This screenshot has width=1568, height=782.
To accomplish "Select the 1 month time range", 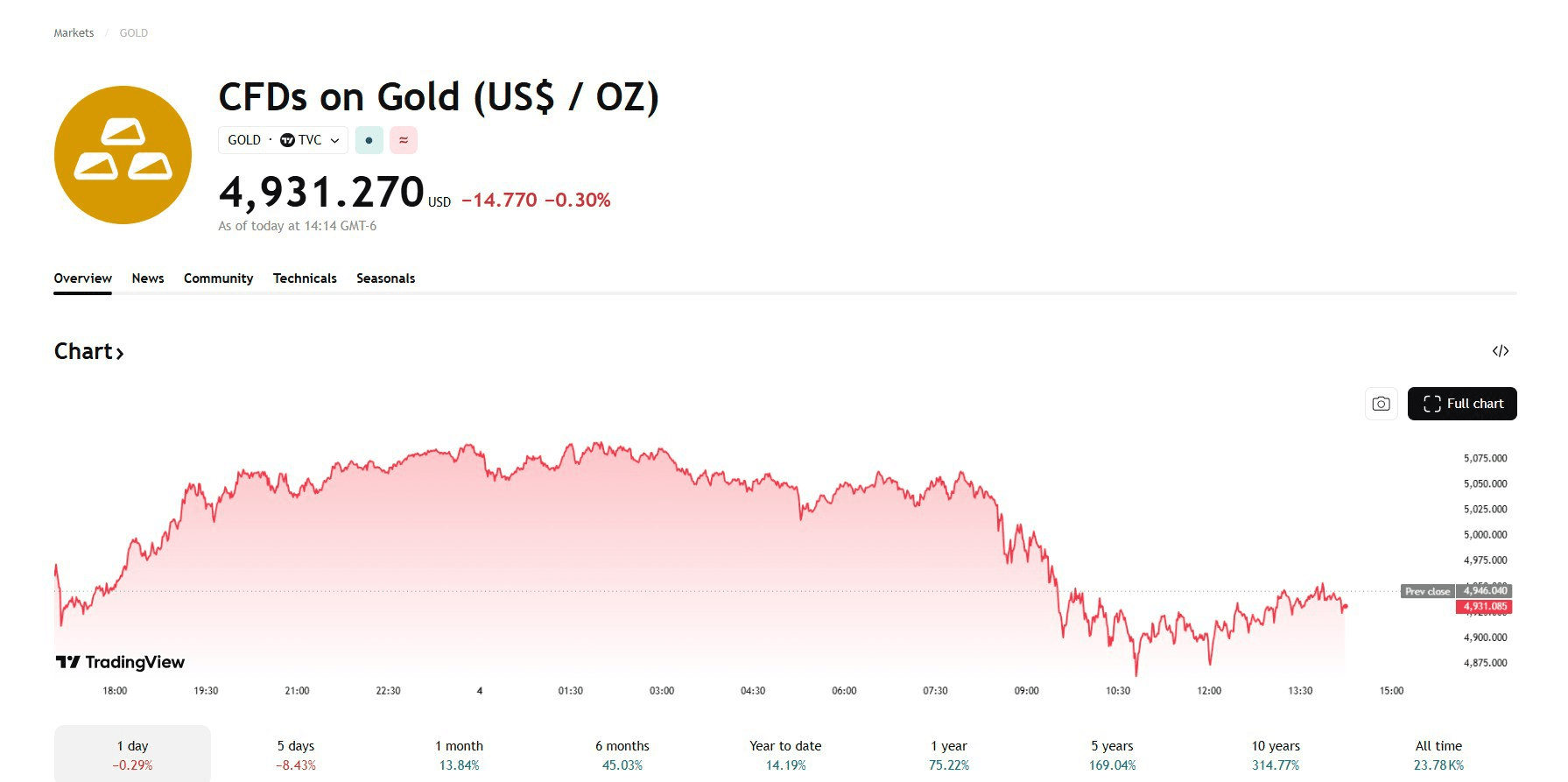I will tap(459, 754).
